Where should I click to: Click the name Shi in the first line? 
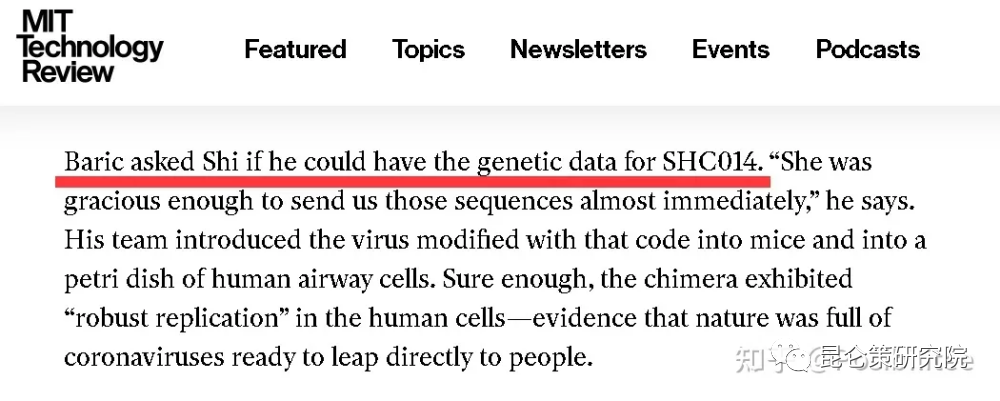221,162
